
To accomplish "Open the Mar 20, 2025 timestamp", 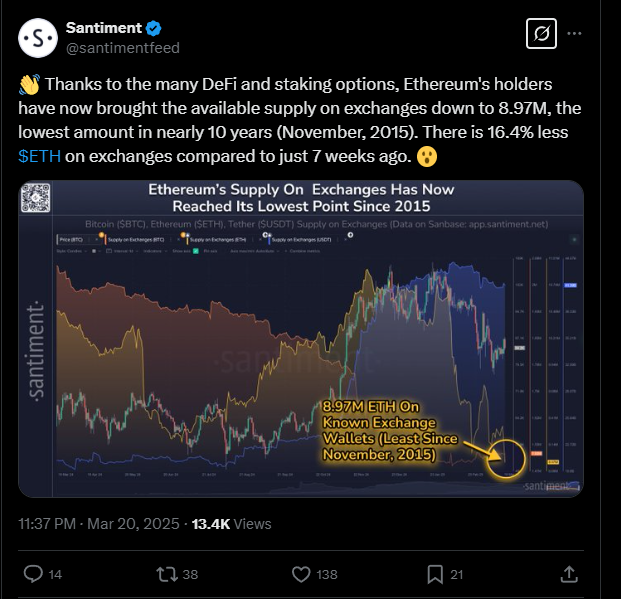I will point(136,523).
